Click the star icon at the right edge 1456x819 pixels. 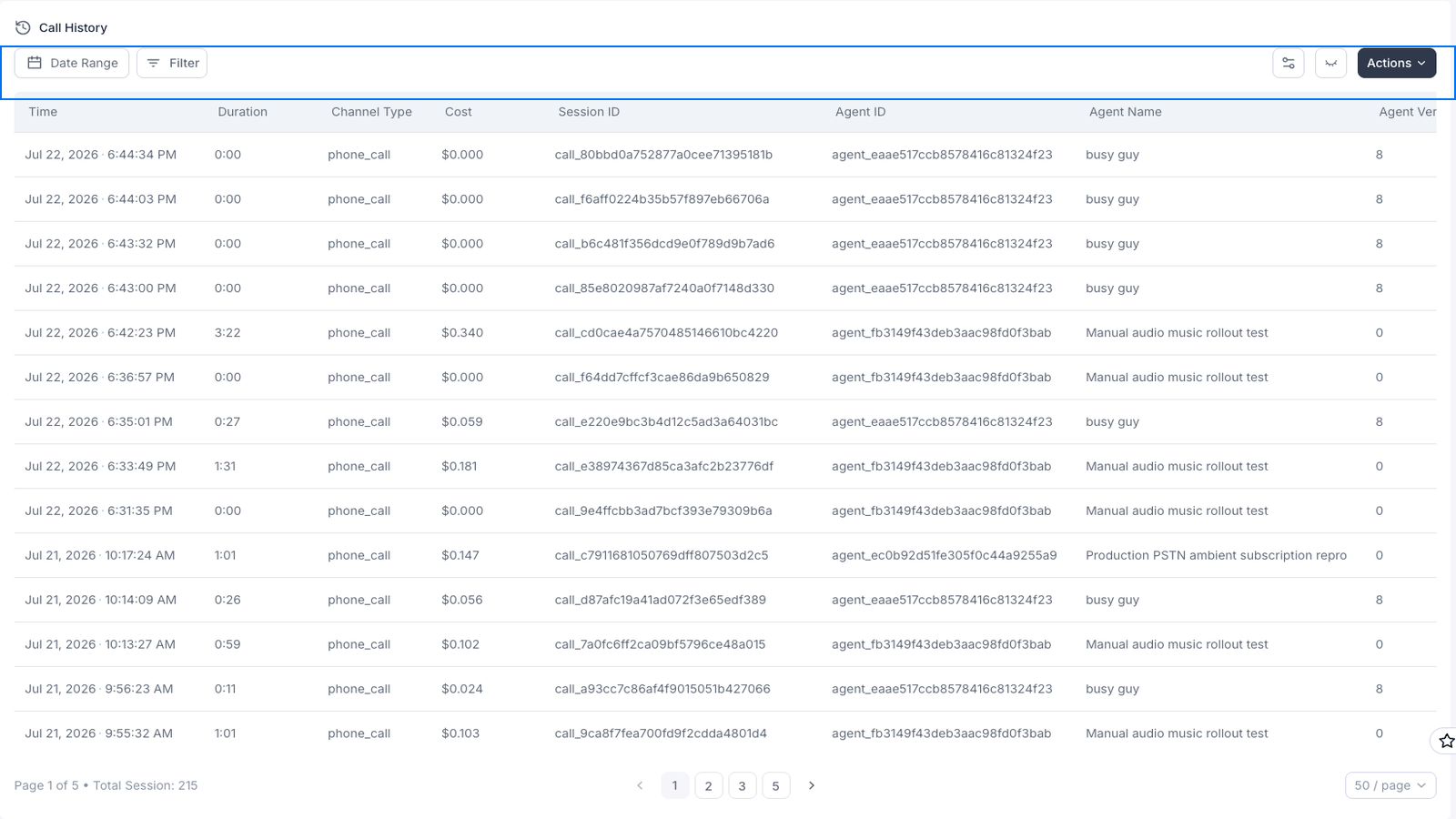click(x=1446, y=742)
